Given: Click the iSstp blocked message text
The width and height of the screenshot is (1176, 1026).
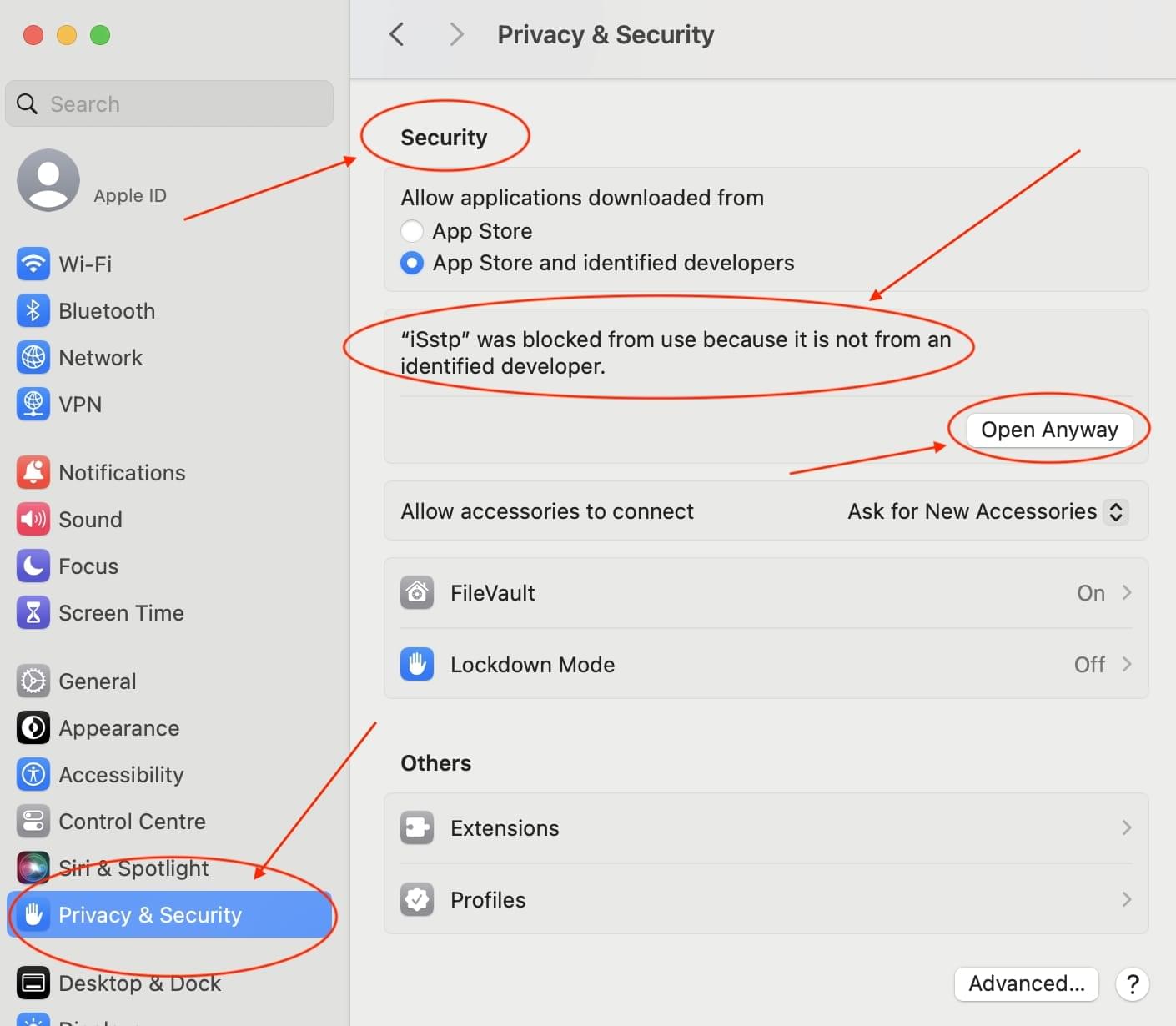Looking at the screenshot, I should 676,353.
